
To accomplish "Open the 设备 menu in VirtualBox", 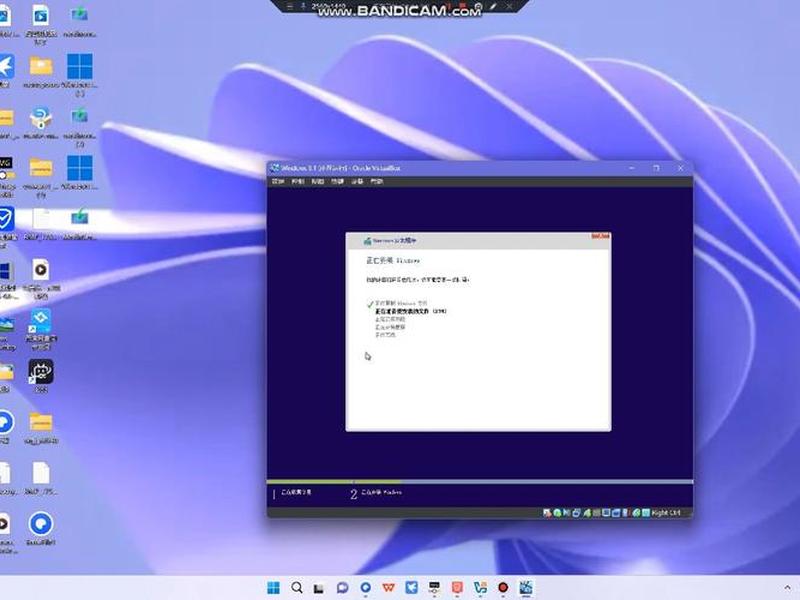I will click(x=357, y=182).
